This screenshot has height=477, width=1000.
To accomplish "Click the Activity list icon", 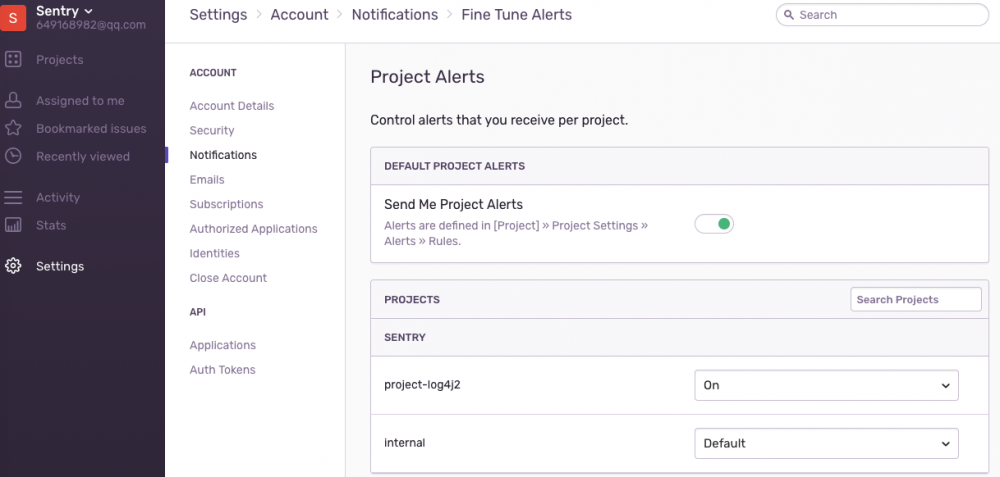I will [13, 198].
